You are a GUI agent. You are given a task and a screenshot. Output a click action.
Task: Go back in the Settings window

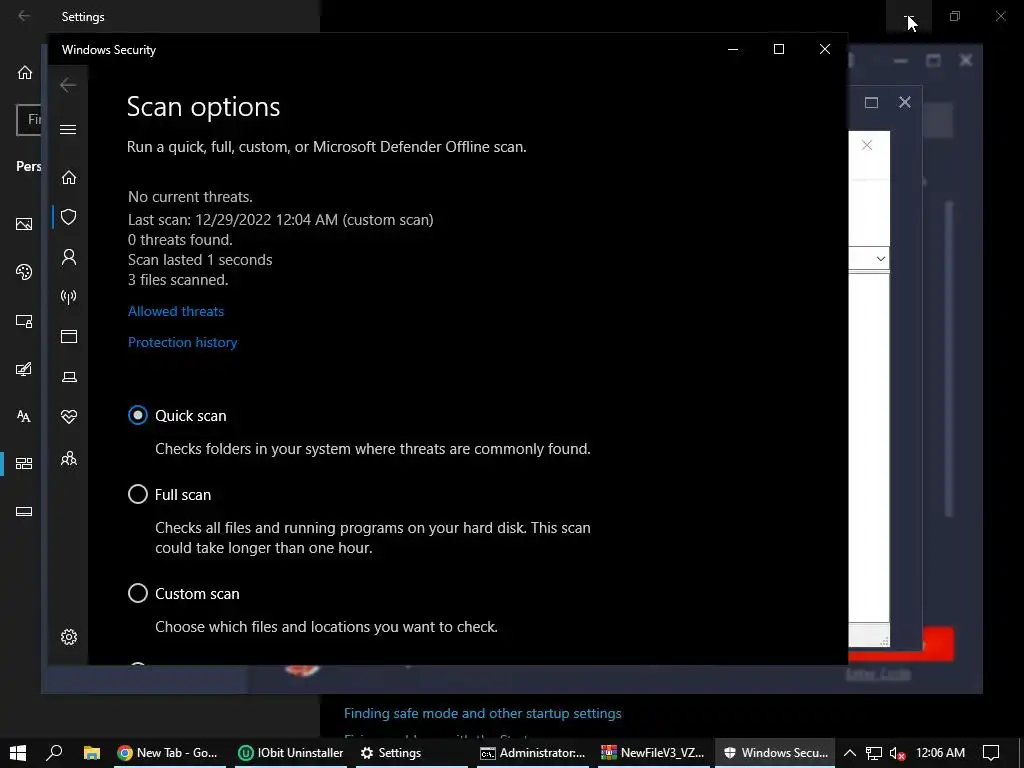coord(24,16)
